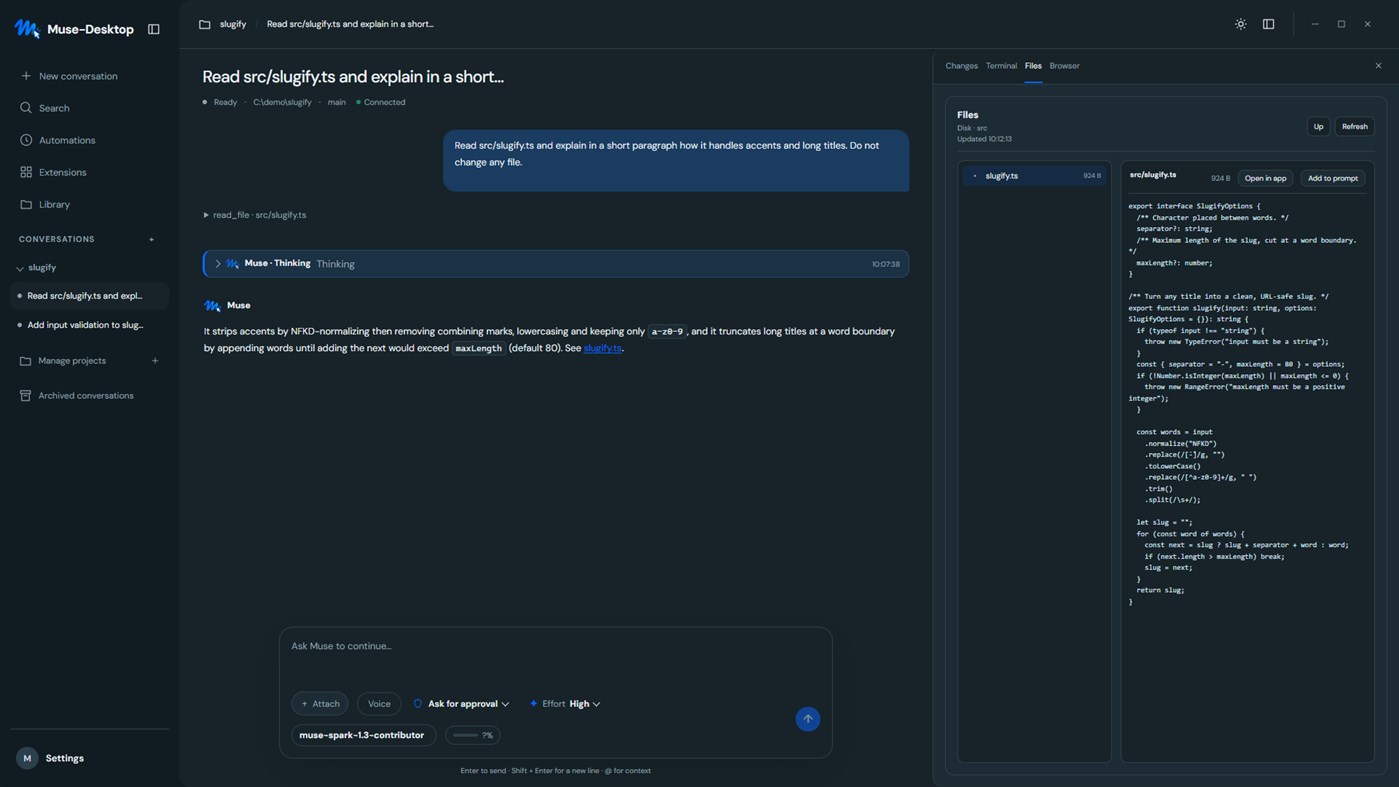
Task: Open the Library folder icon
Action: (26, 204)
